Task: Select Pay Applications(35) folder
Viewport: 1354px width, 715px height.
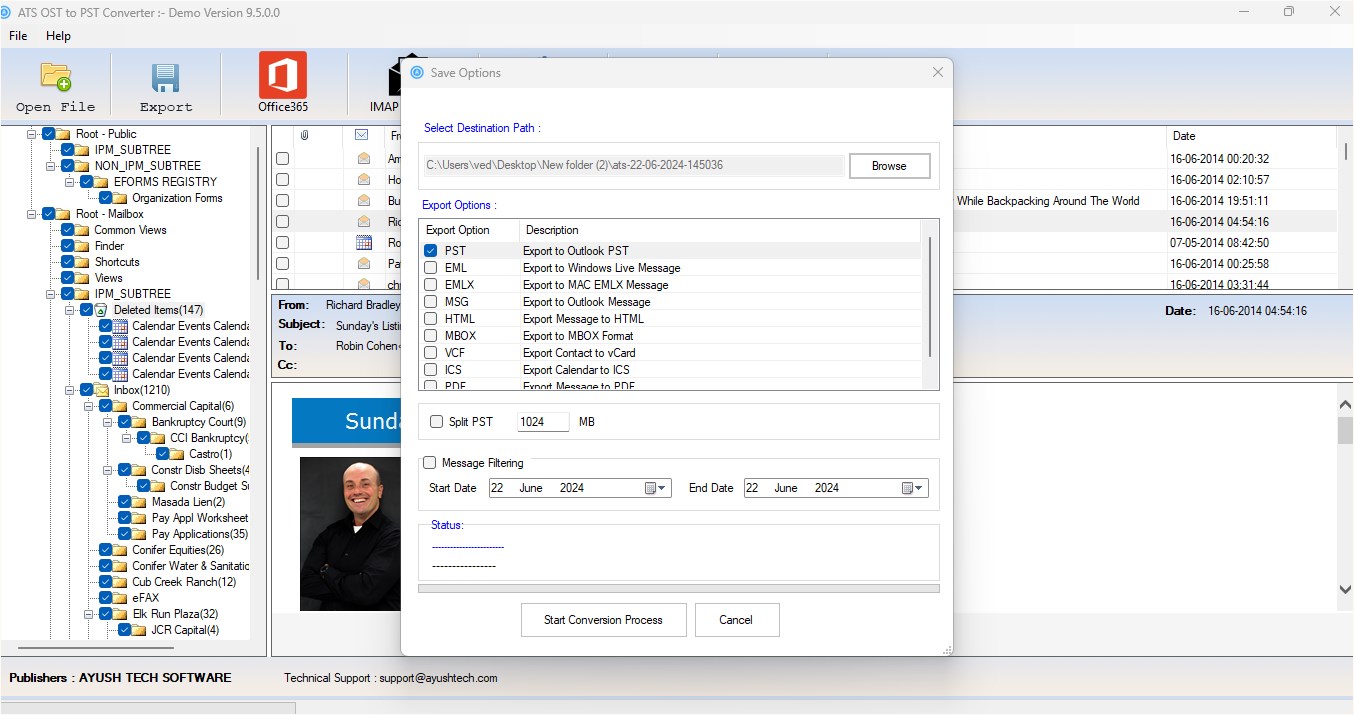Action: [199, 534]
